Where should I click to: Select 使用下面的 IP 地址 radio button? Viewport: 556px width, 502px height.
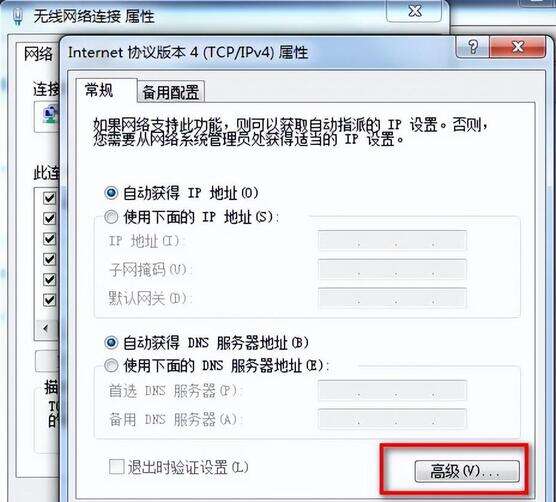111,217
